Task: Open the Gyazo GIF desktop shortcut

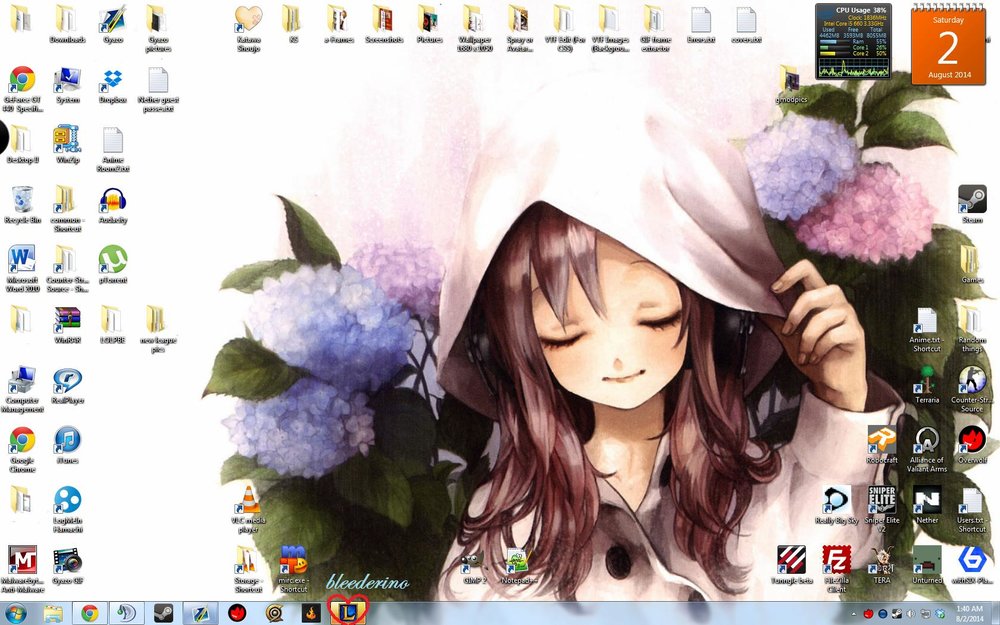Action: [67, 565]
